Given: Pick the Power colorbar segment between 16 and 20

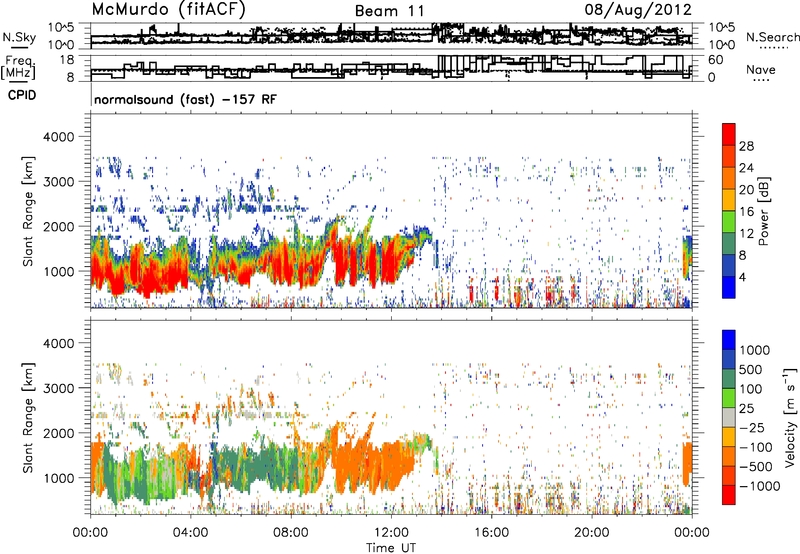Looking at the screenshot, I should [x=729, y=200].
